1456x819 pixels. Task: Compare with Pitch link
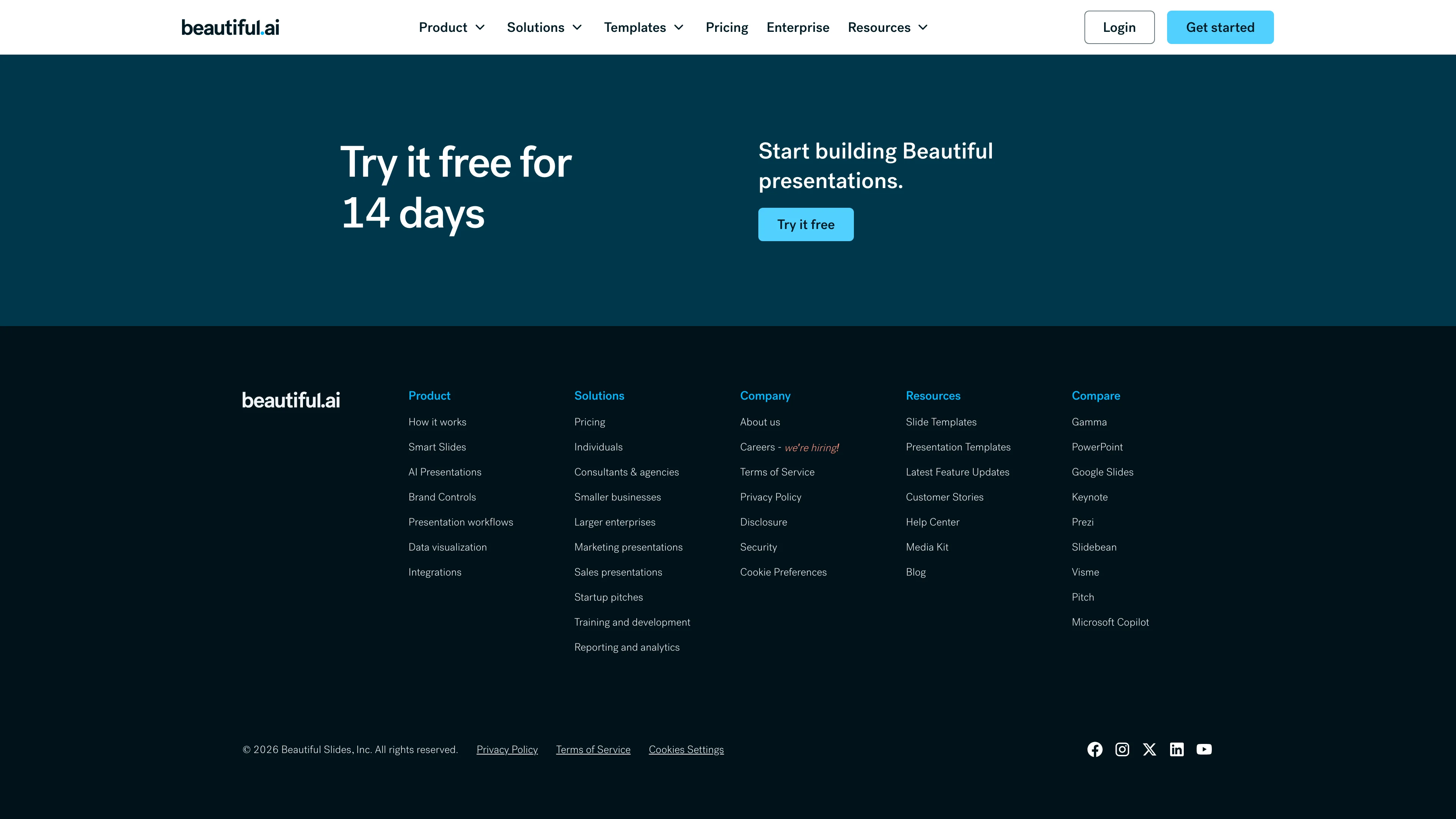pos(1083,598)
